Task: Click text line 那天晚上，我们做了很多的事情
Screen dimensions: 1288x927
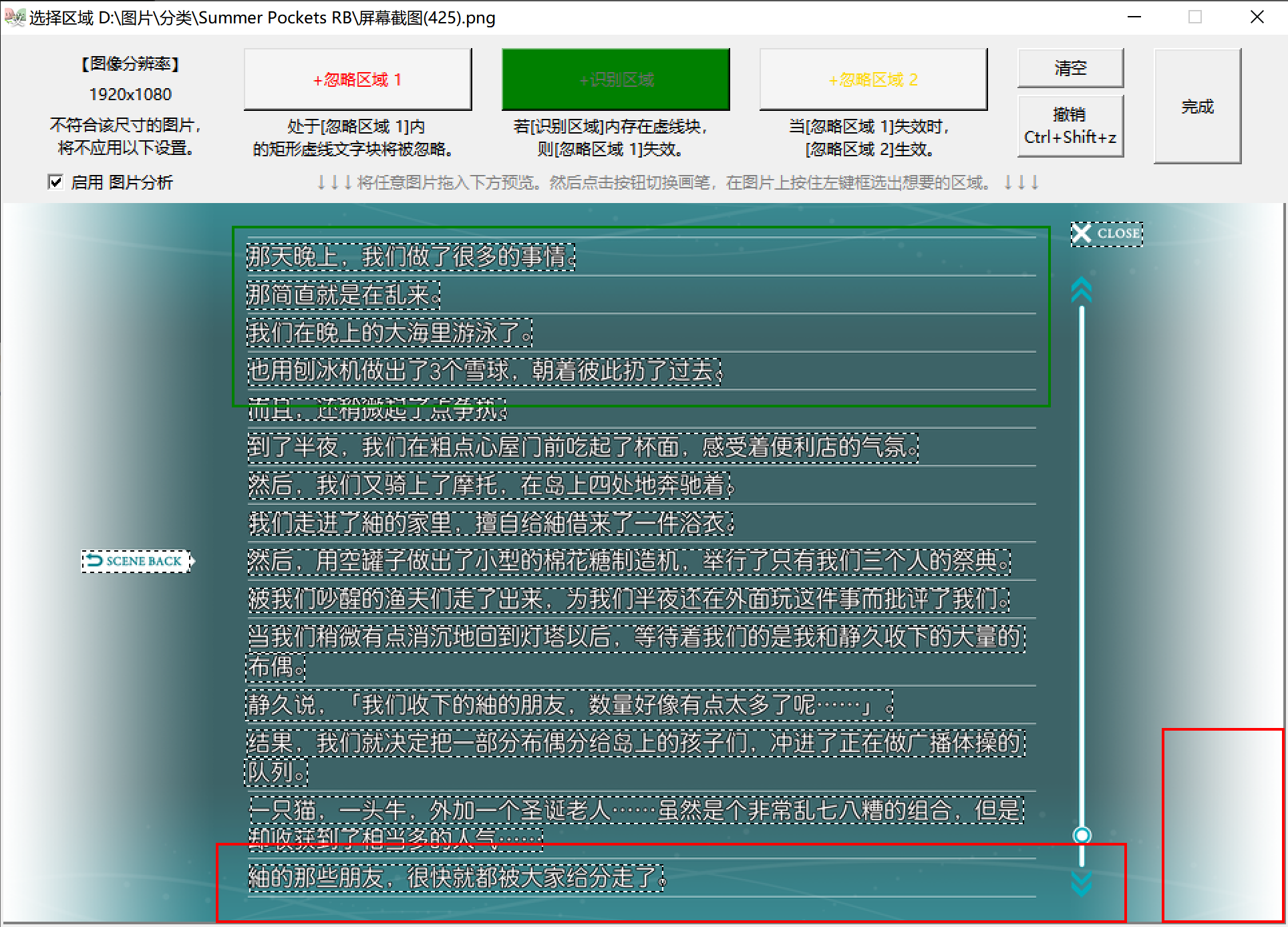Action: [x=410, y=256]
